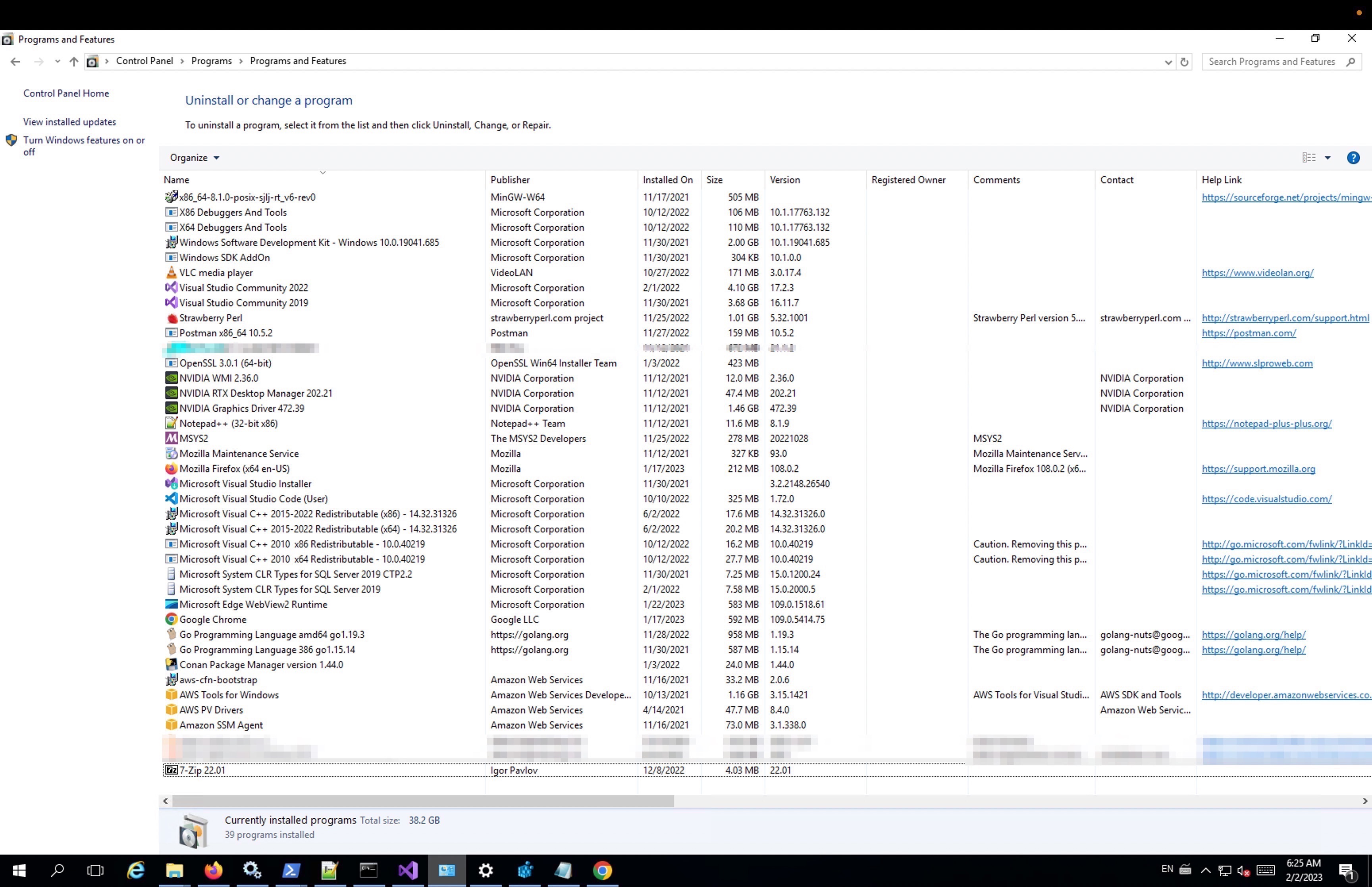Click the refresh button beside address bar
The height and width of the screenshot is (887, 1372).
(1184, 62)
